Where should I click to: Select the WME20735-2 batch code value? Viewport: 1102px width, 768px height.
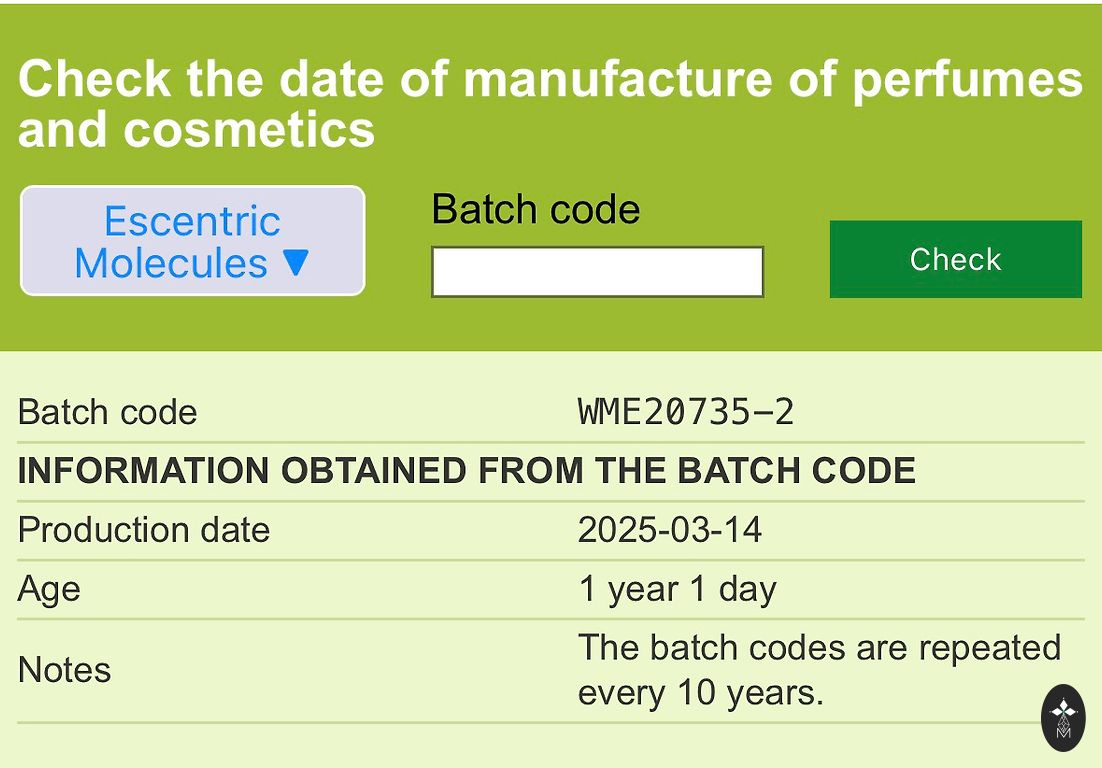[686, 412]
